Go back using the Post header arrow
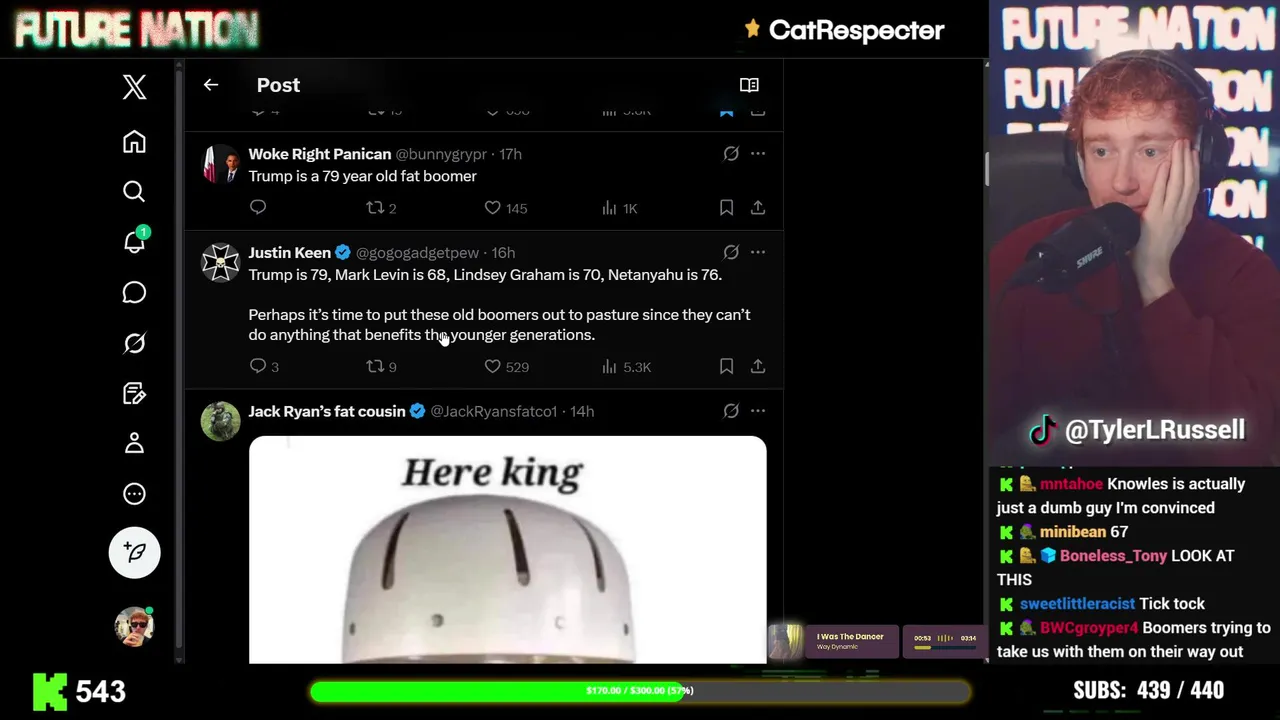The width and height of the screenshot is (1280, 720). click(211, 85)
